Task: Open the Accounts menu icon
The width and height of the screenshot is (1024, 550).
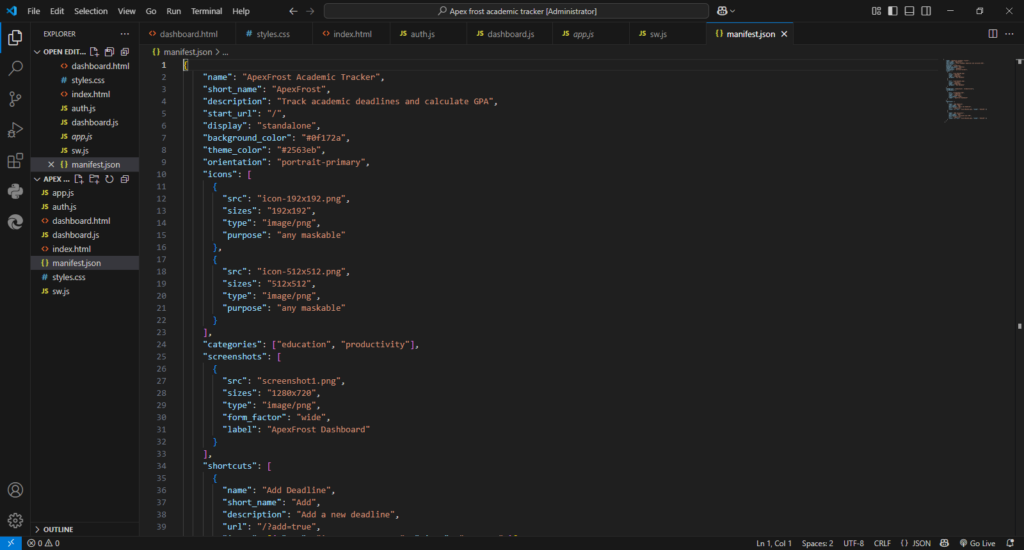Action: pyautogui.click(x=15, y=490)
